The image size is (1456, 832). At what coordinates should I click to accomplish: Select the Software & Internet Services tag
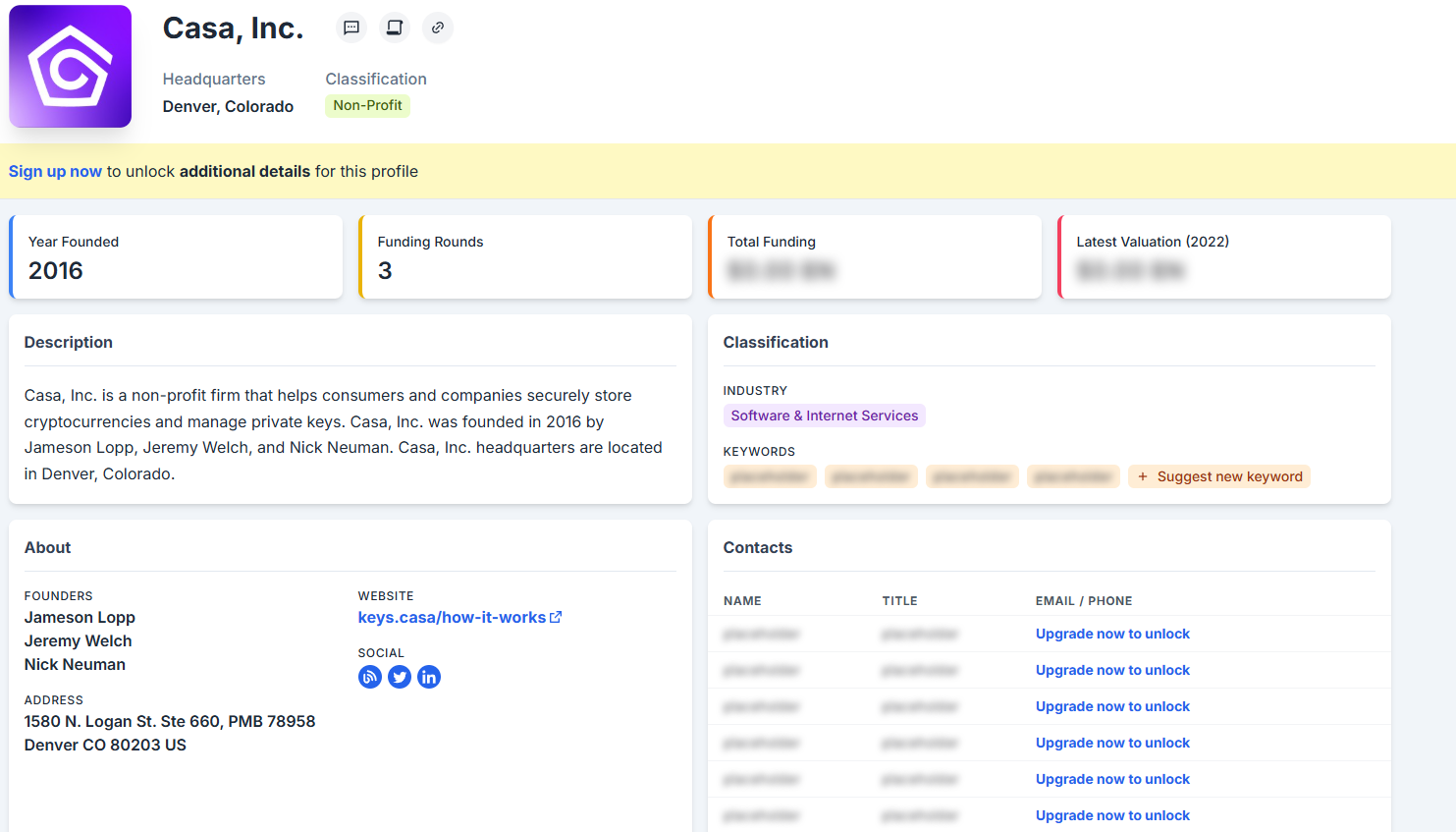[x=824, y=416]
